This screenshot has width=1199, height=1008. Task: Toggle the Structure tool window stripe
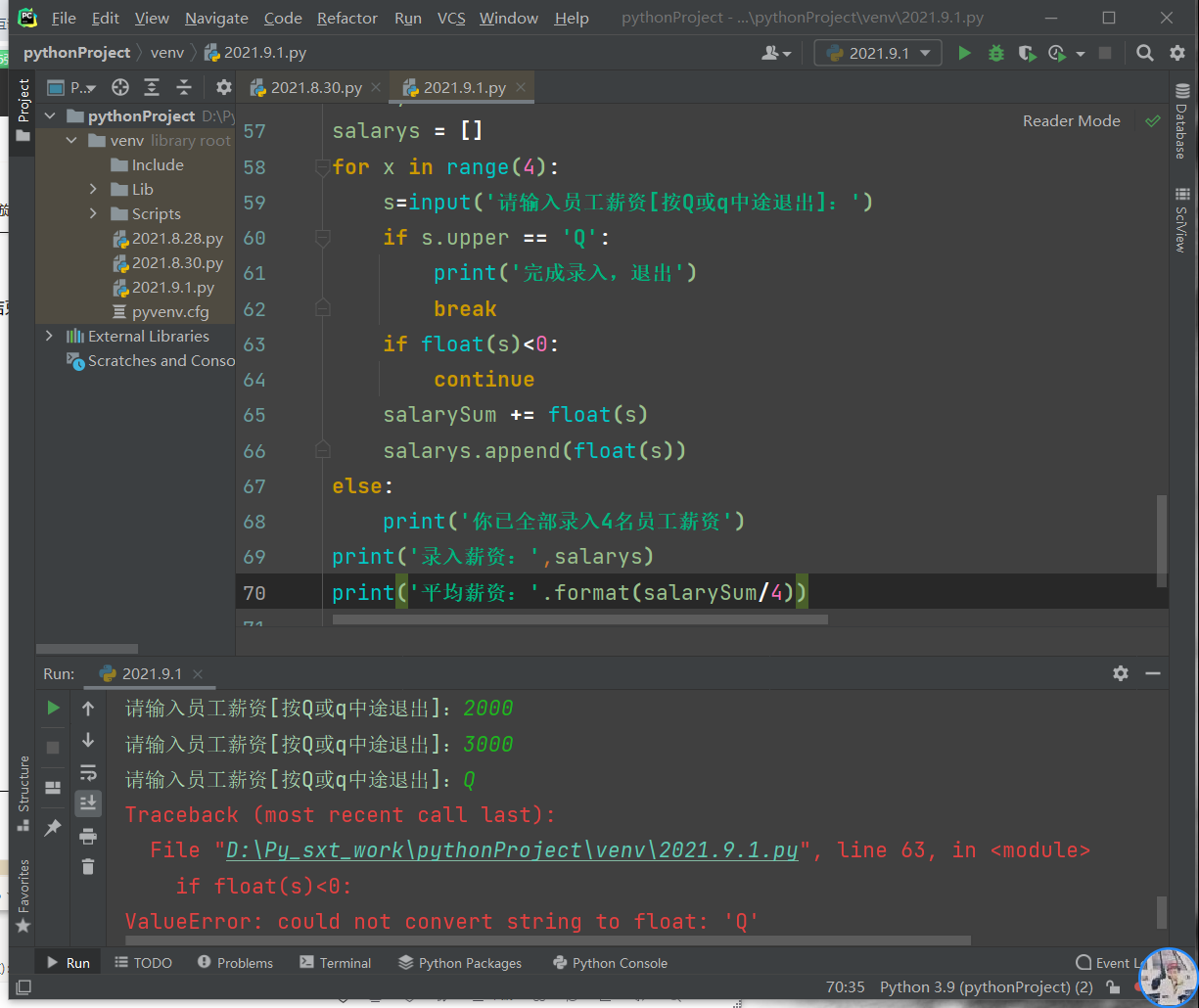23,794
